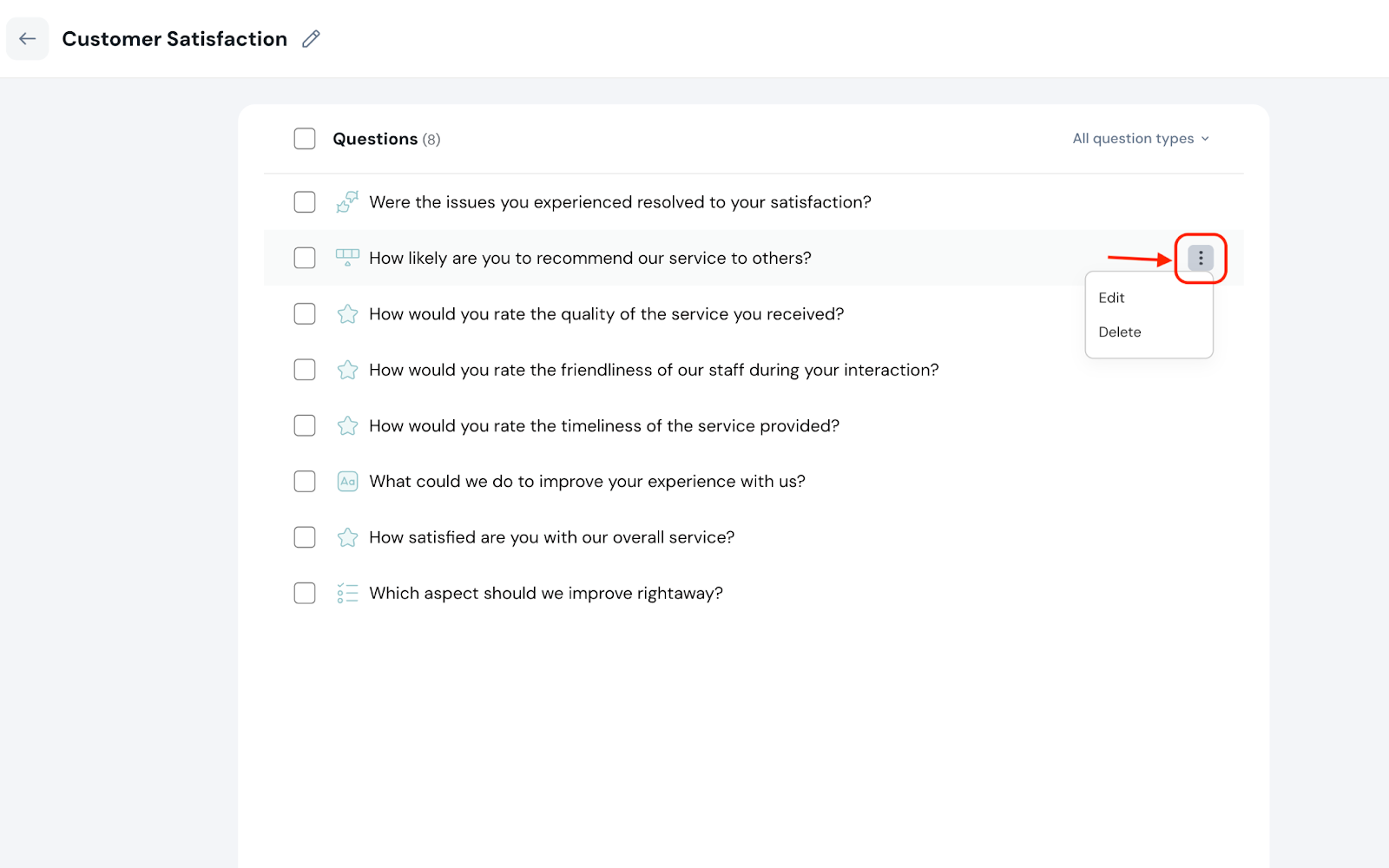Click the yes/no icon beside issues resolved question
Screen dimensions: 1389x868
coord(347,202)
